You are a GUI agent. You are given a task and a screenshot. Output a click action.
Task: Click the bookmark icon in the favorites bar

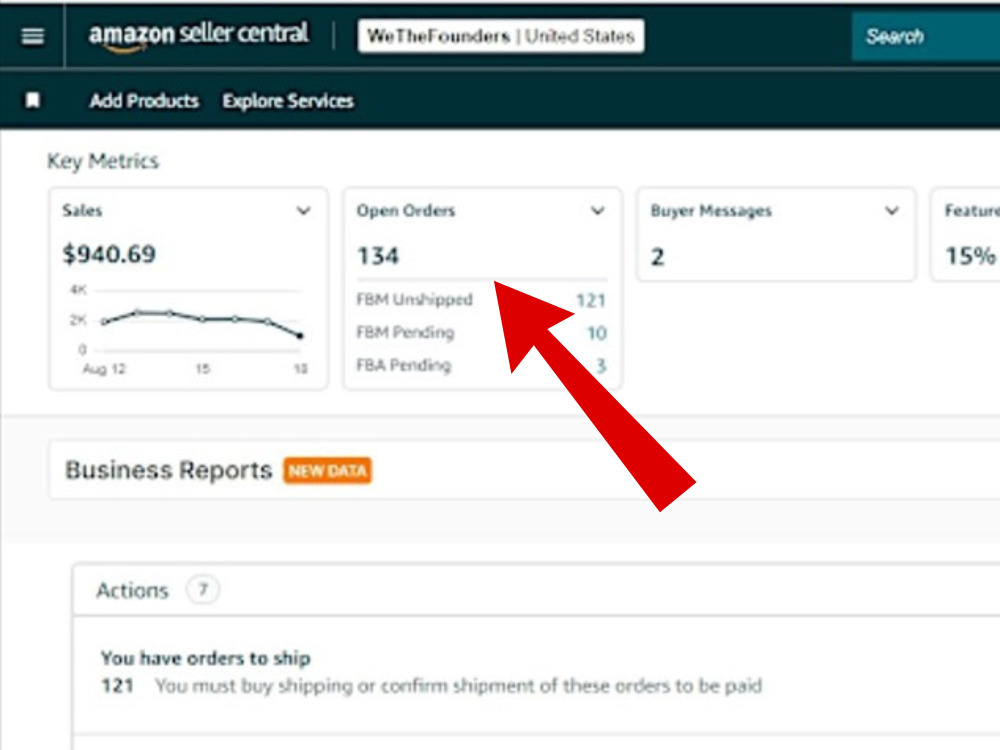pyautogui.click(x=33, y=100)
